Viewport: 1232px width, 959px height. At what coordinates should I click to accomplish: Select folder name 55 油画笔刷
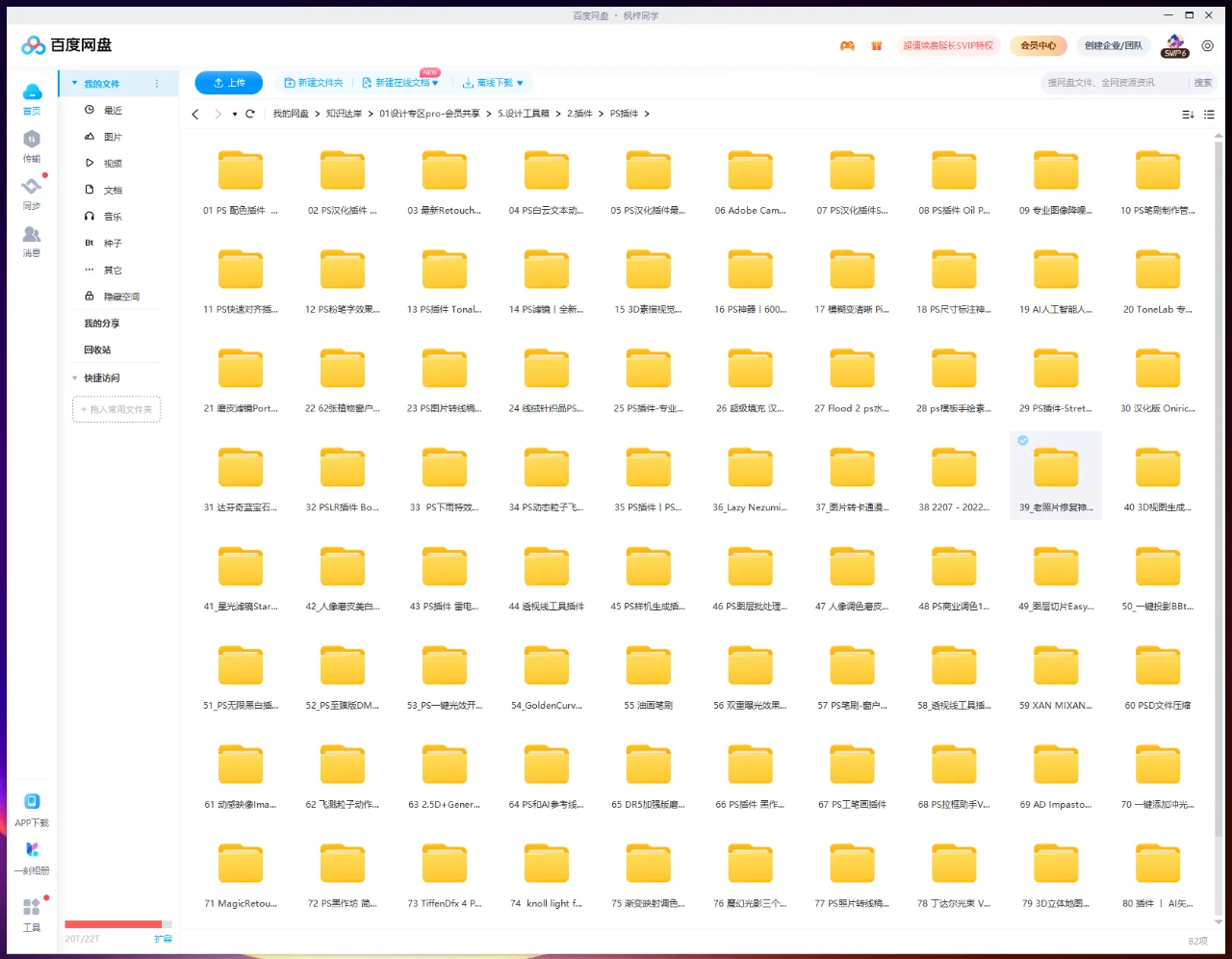(x=649, y=706)
